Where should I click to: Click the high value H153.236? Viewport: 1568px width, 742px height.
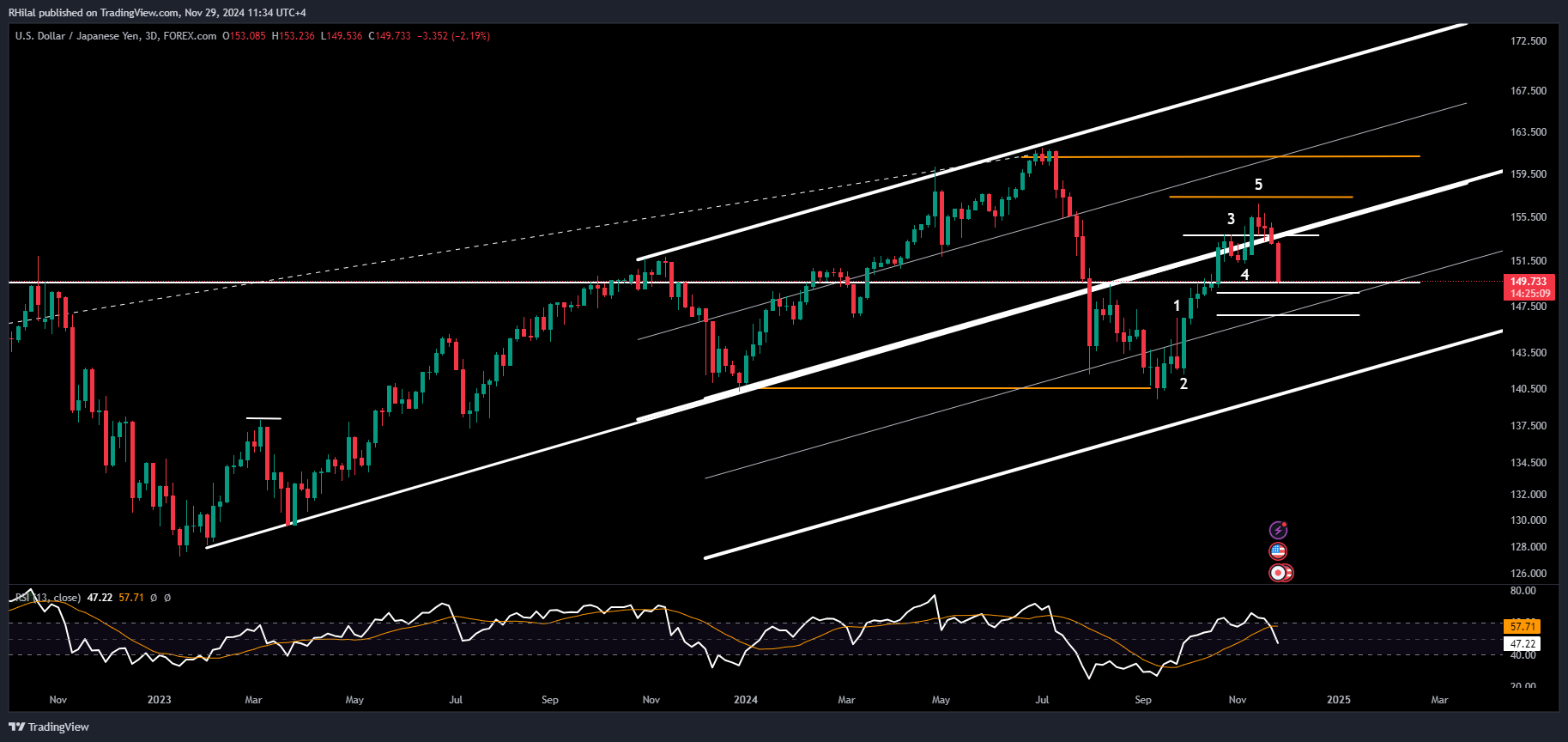pyautogui.click(x=294, y=36)
